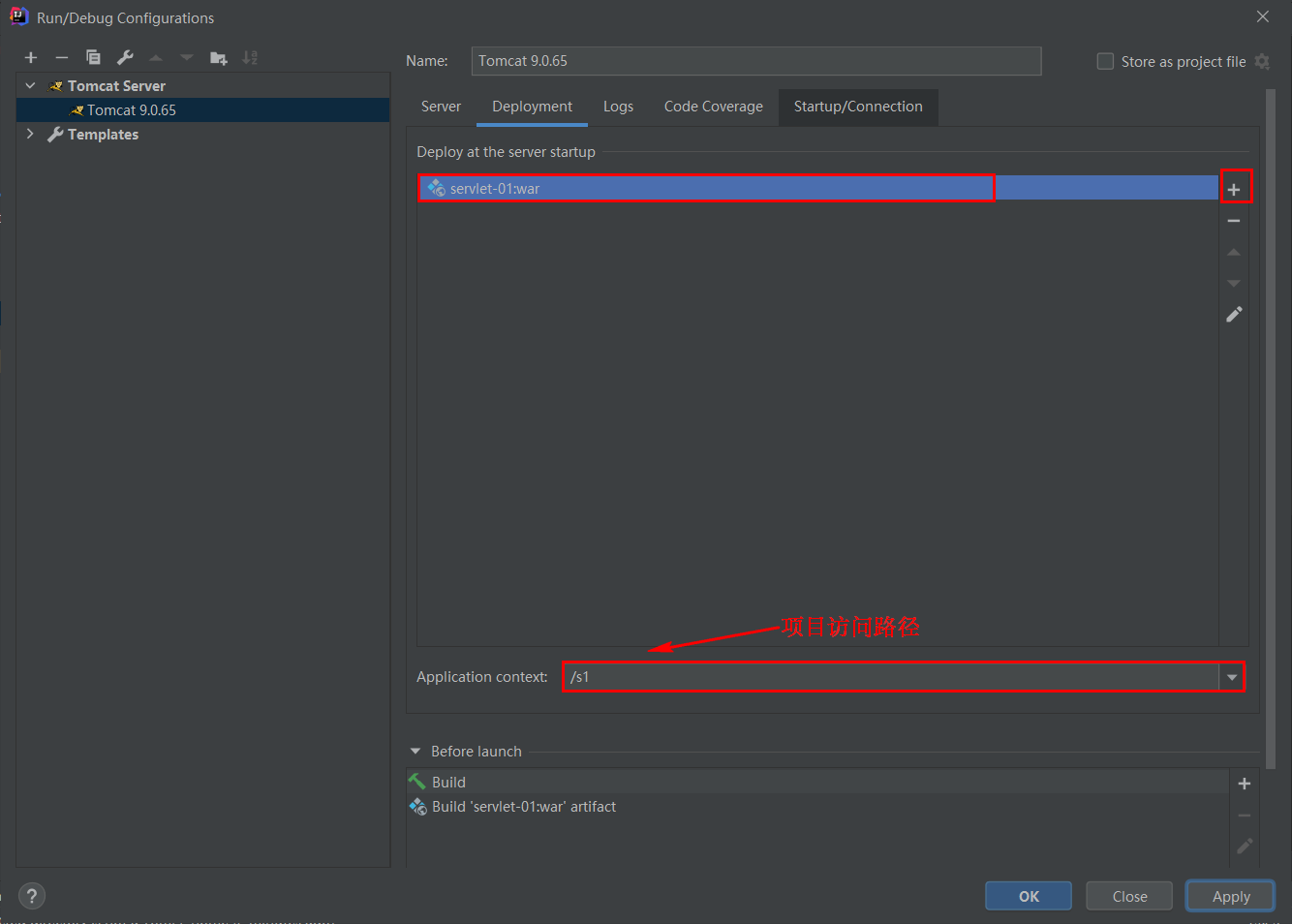
Task: Switch to the Server tab
Action: click(441, 107)
